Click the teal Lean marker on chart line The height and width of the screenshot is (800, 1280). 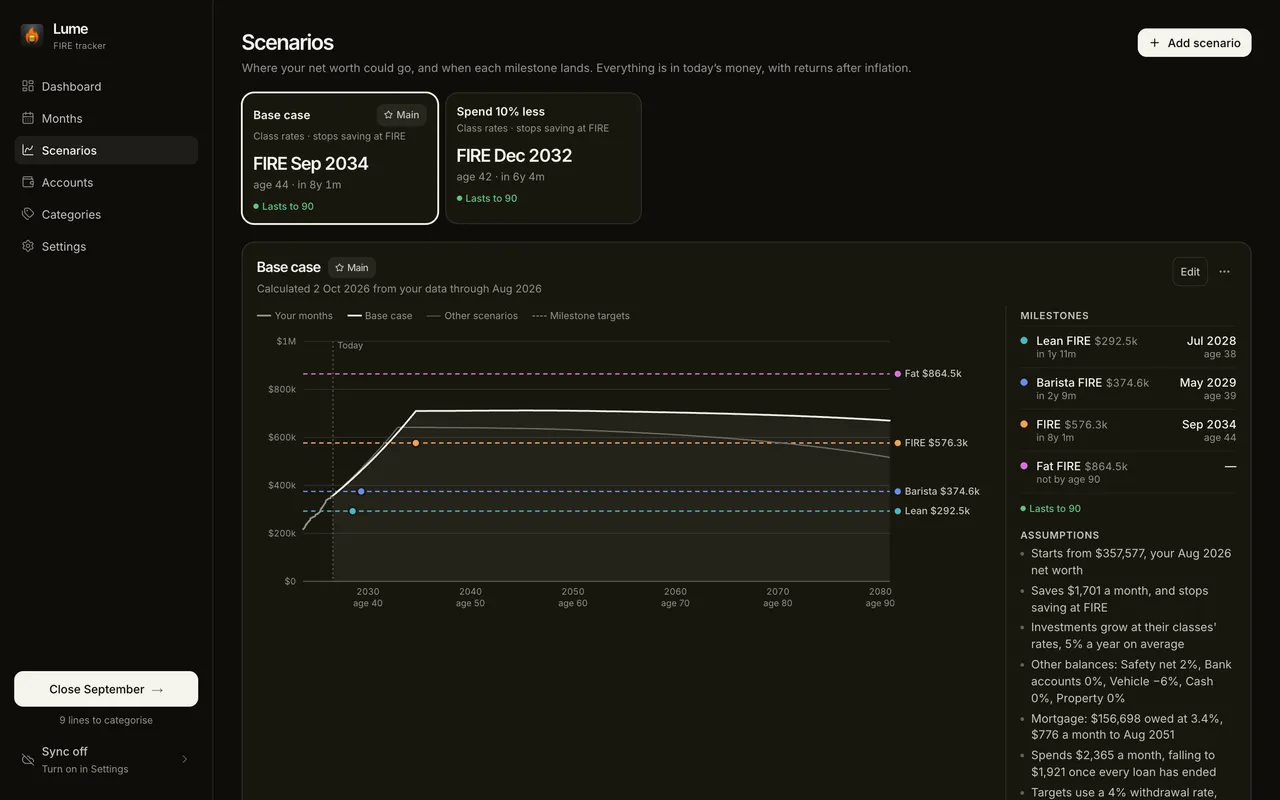pos(352,511)
